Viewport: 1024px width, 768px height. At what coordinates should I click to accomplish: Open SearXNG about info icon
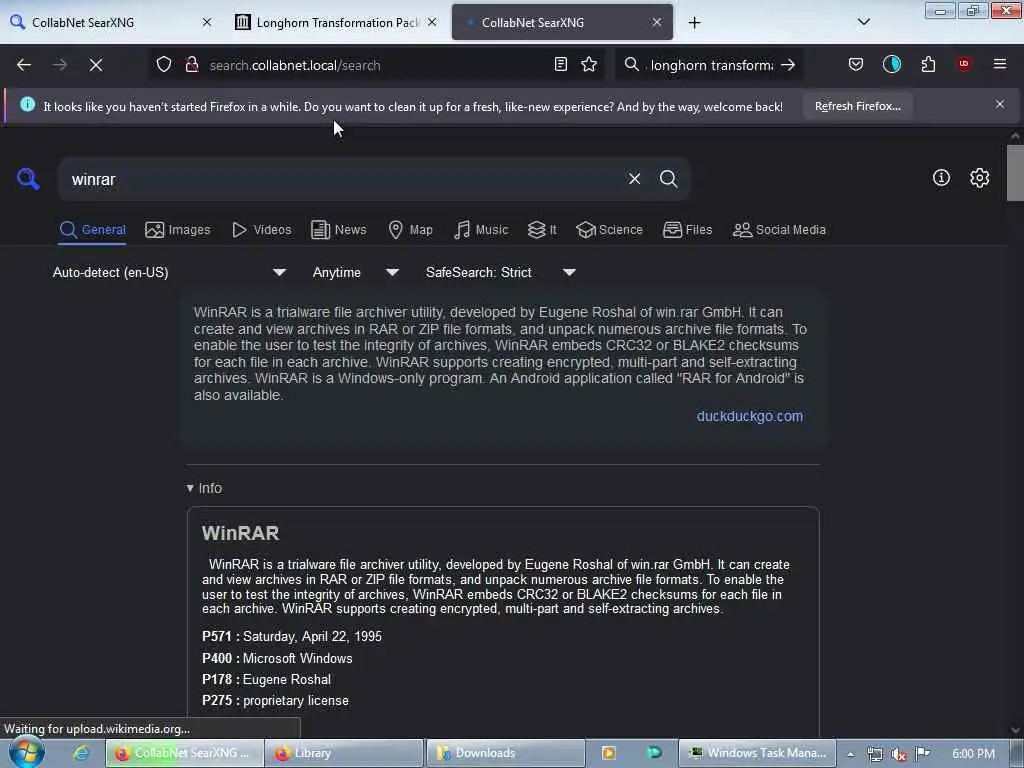pos(941,178)
